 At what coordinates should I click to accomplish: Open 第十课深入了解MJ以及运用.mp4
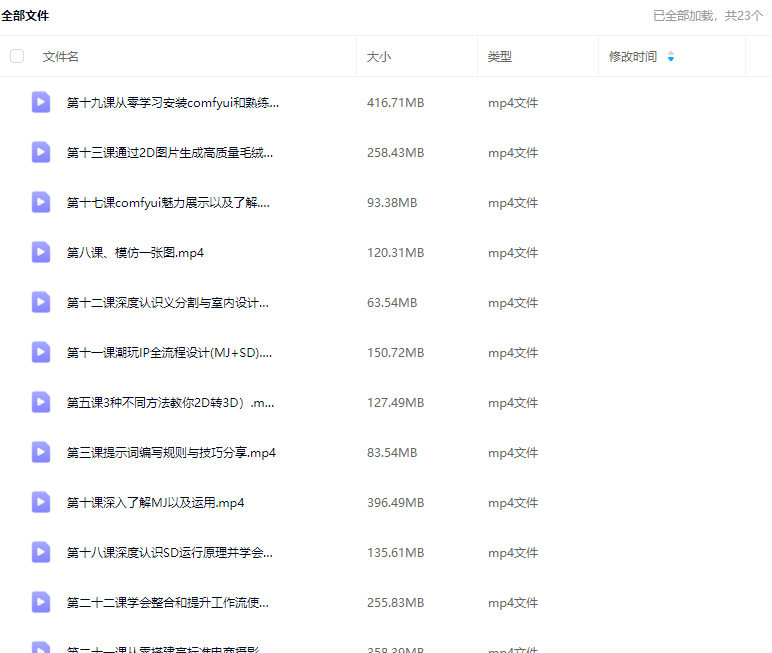pos(155,502)
